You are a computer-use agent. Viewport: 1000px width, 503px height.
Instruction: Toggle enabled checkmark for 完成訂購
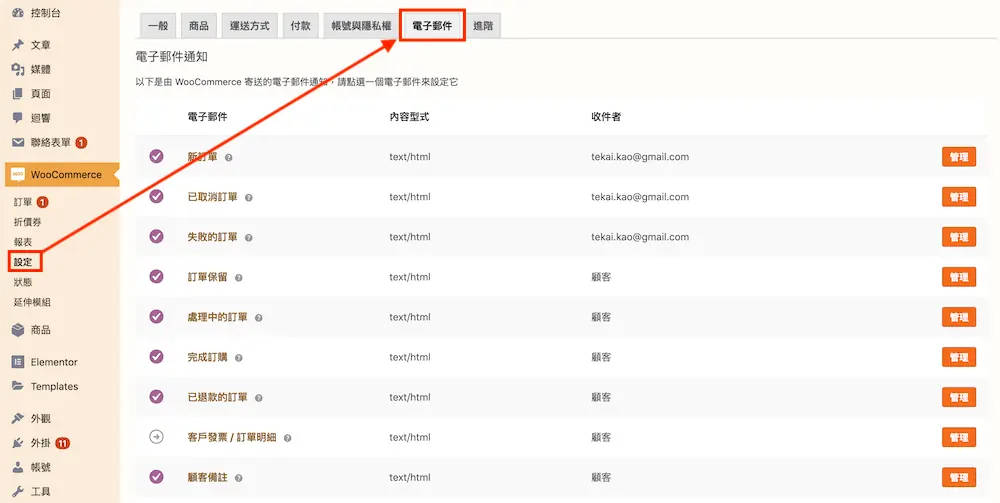(x=156, y=356)
